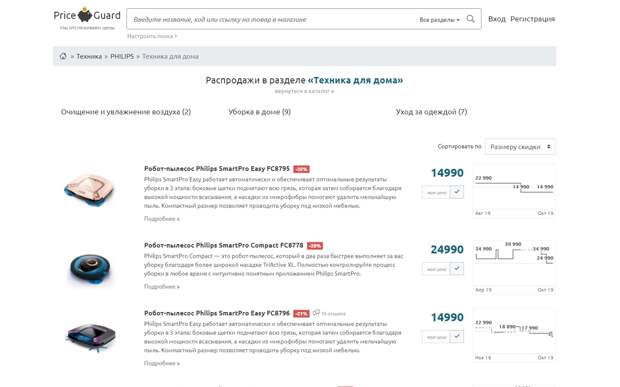Image resolution: width=620 pixels, height=387 pixels.
Task: Click the 'моя цена' field for FC8795
Action: (436, 193)
